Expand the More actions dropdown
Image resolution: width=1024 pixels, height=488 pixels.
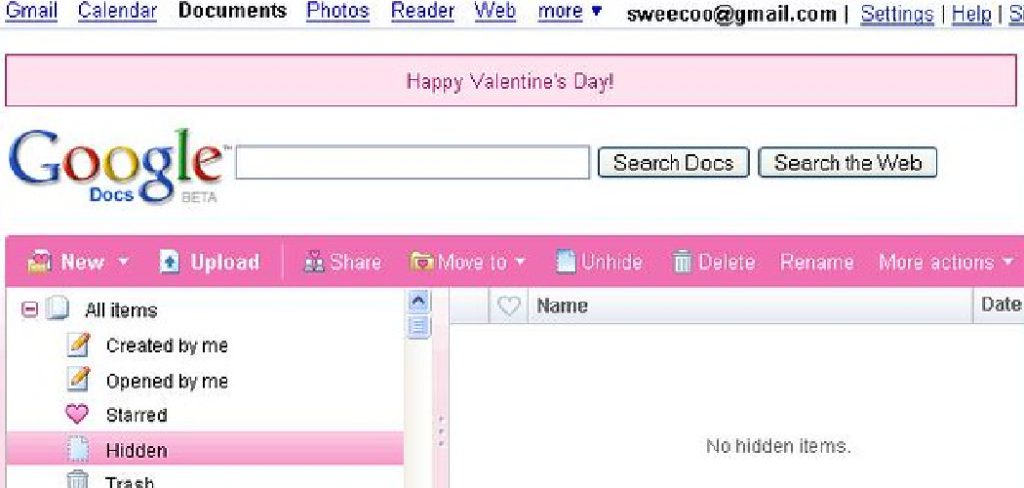[946, 262]
